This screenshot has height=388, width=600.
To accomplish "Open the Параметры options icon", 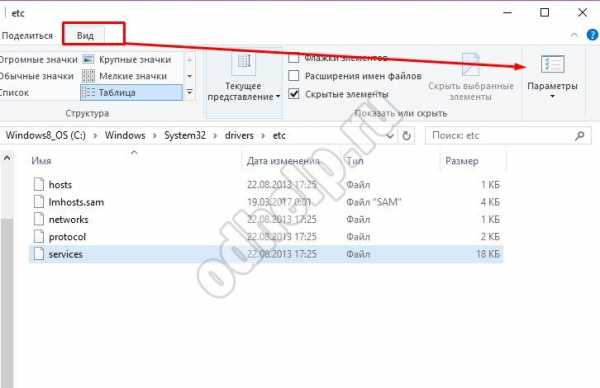I will click(x=553, y=64).
